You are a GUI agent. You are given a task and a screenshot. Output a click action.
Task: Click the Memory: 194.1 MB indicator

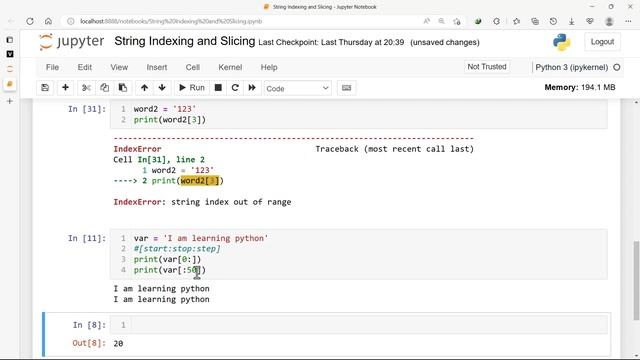pyautogui.click(x=580, y=87)
